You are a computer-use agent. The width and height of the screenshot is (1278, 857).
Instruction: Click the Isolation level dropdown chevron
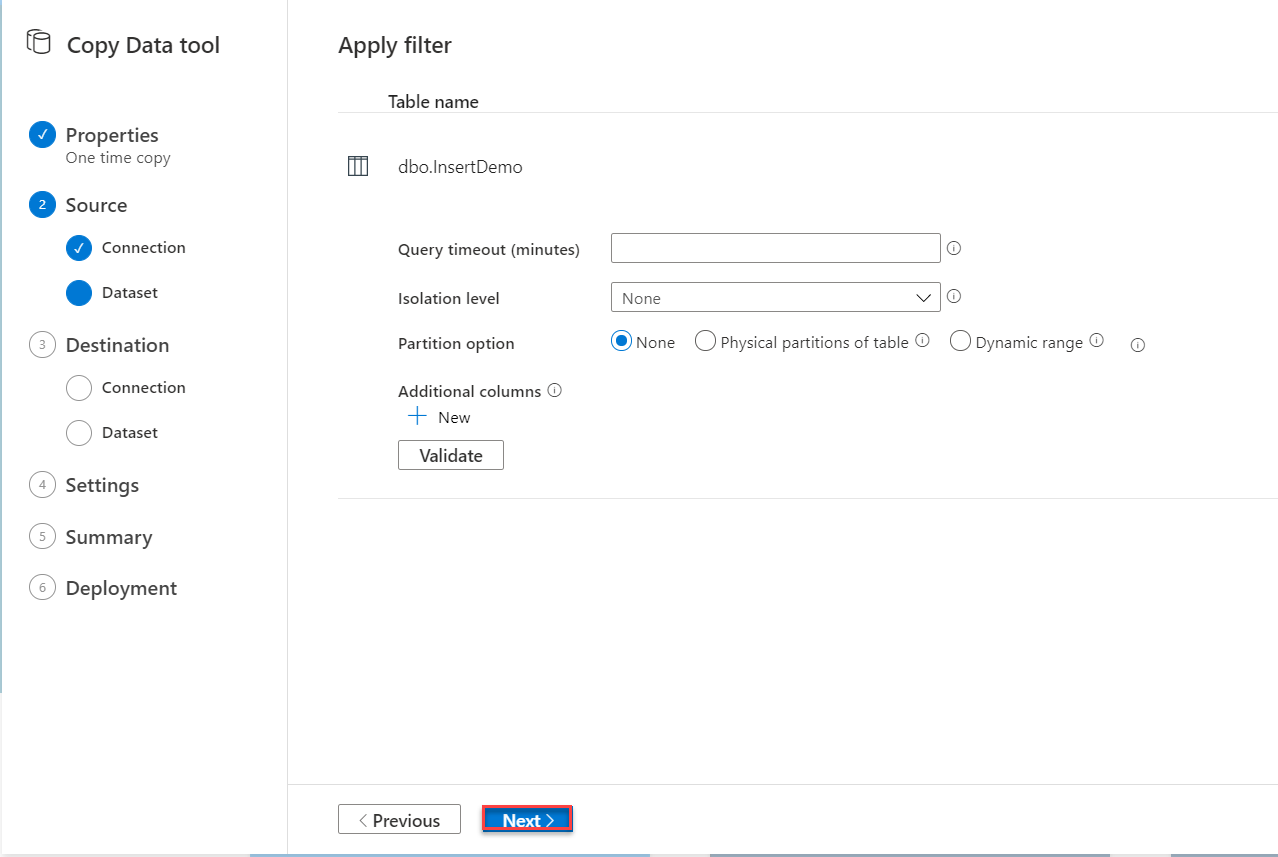click(923, 297)
